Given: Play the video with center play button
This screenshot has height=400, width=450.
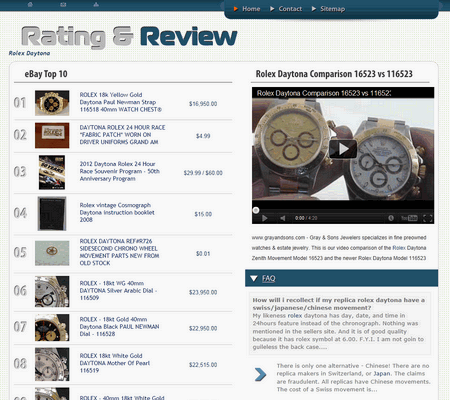Looking at the screenshot, I should coord(343,149).
